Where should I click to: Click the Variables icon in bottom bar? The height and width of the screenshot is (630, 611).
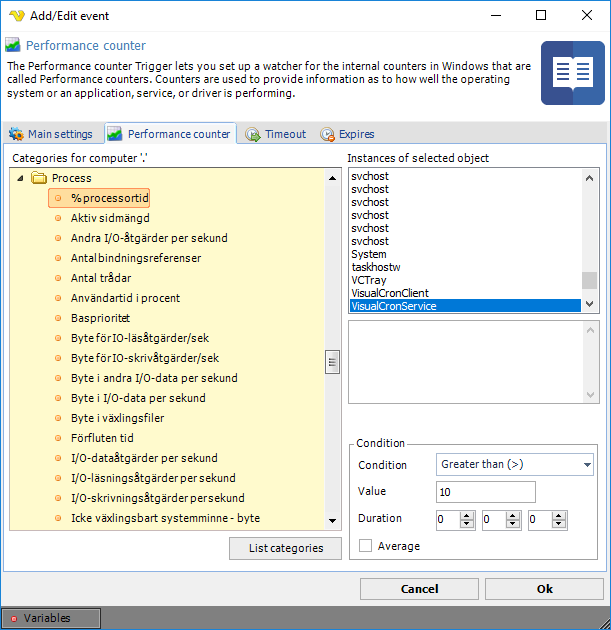point(14,618)
